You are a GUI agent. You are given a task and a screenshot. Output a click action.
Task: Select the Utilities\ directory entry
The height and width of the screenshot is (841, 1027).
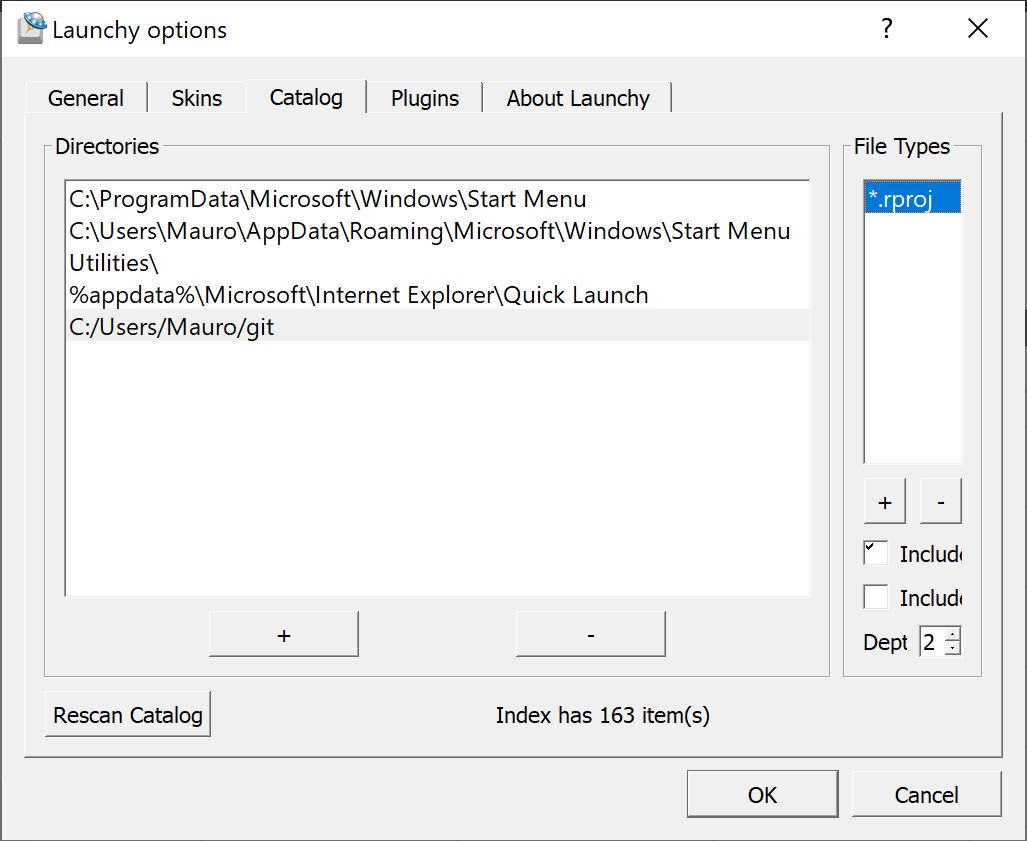[438, 263]
